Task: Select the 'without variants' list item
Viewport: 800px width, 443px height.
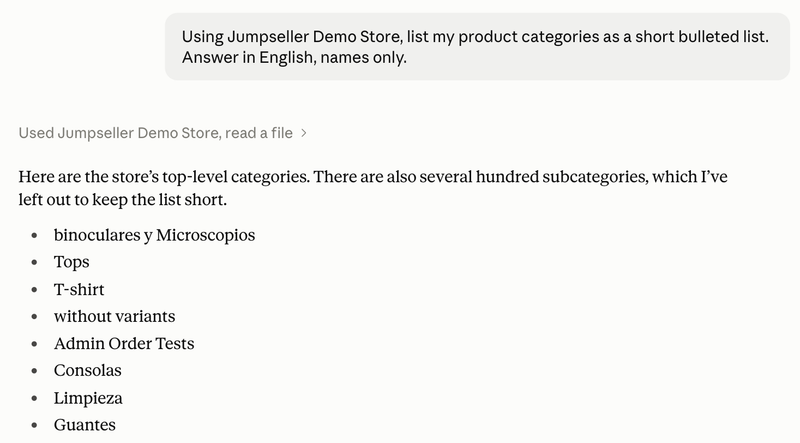Action: click(x=114, y=316)
